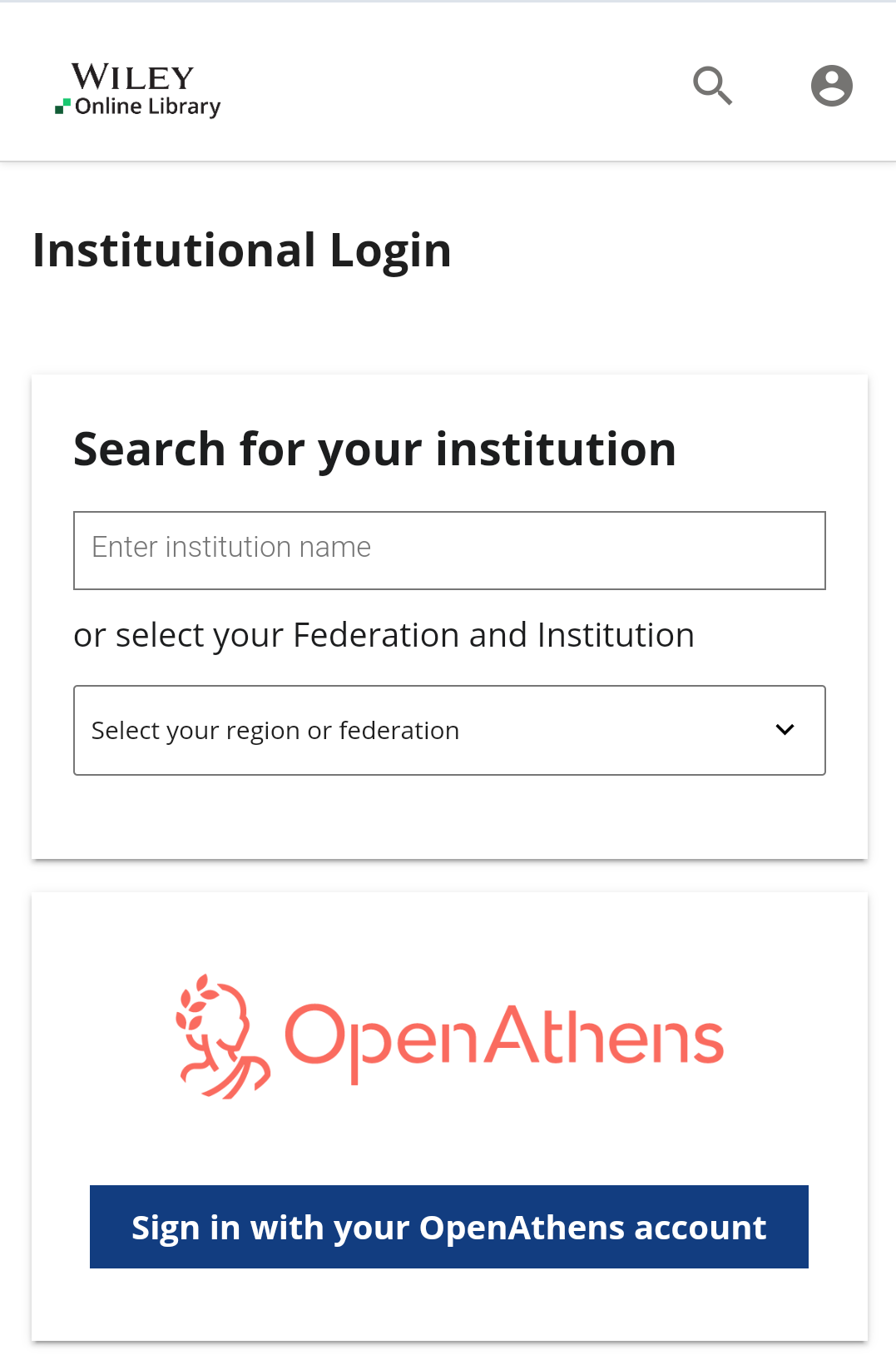The image size is (896, 1360).
Task: Click the Institutional Login page heading
Action: tap(242, 251)
